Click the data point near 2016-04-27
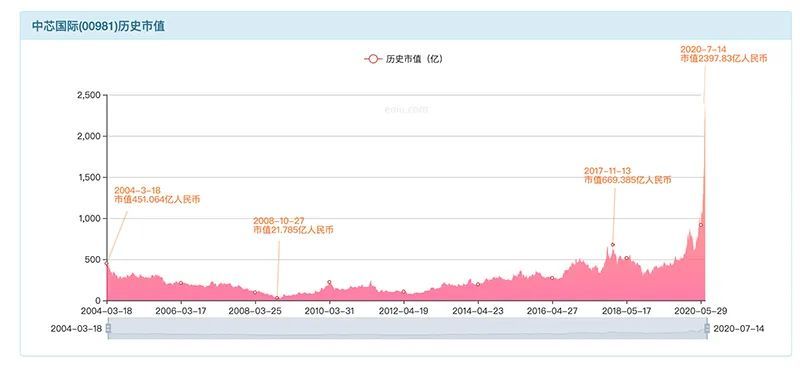Image resolution: width=800 pixels, height=368 pixels. coord(552,278)
